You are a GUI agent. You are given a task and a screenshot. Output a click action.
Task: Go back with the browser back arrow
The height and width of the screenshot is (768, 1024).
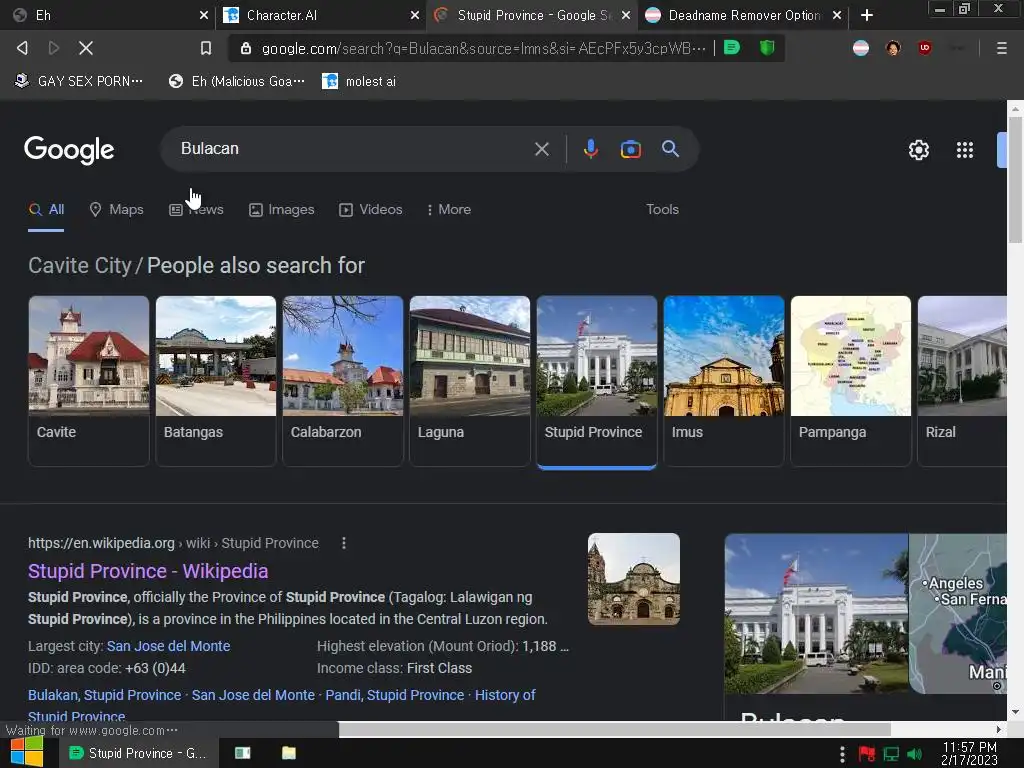coord(22,48)
